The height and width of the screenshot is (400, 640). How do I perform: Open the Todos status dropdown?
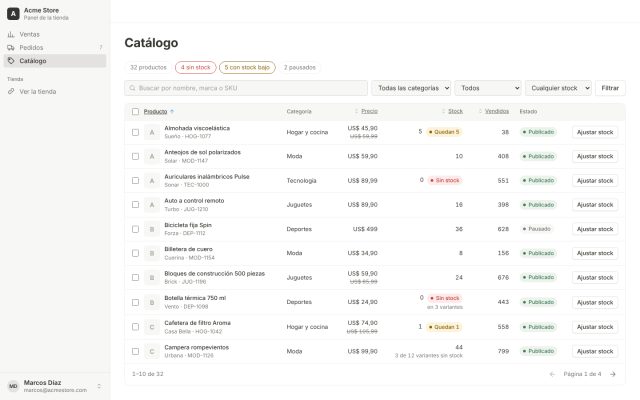488,88
